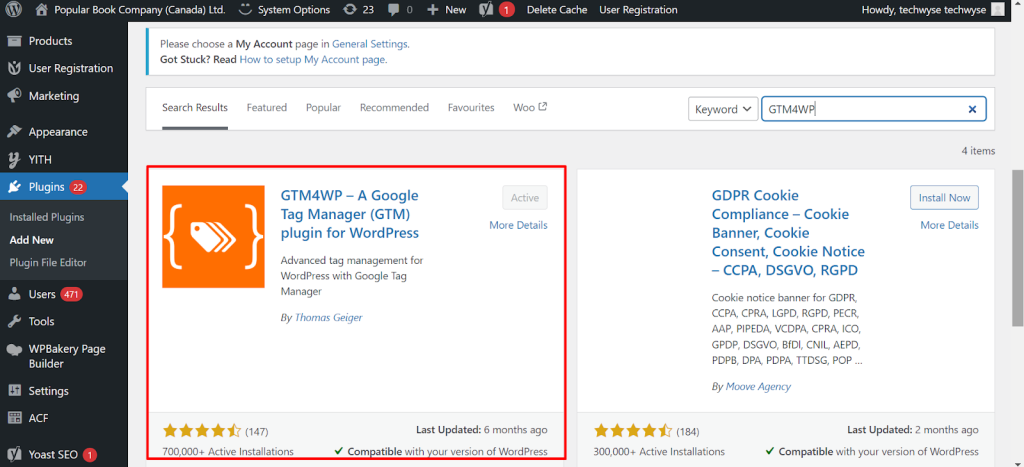The image size is (1024, 467).
Task: Switch to the Recommended tab
Action: [394, 108]
